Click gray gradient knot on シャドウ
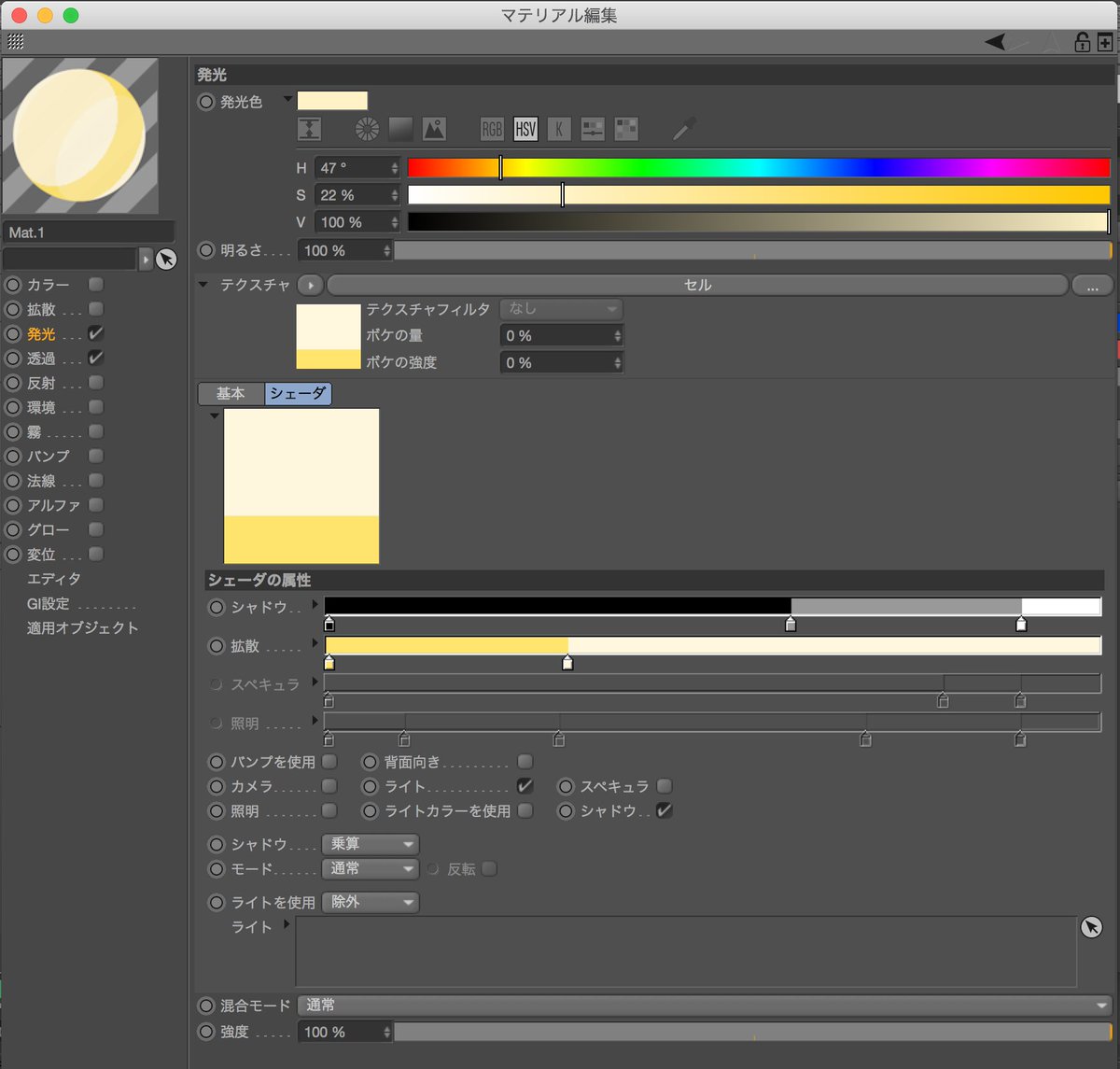1120x1069 pixels. point(791,624)
